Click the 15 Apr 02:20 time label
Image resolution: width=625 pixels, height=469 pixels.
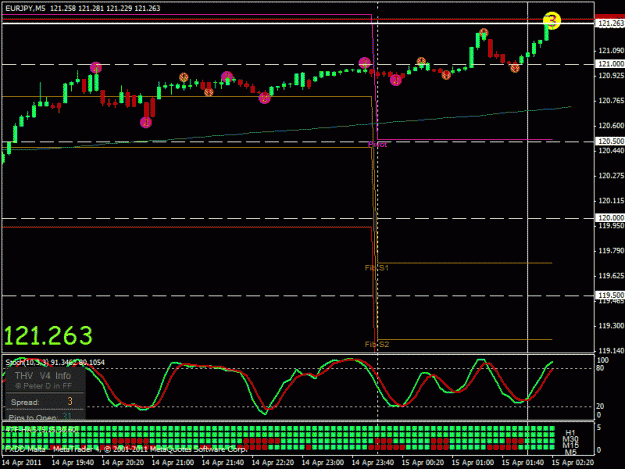tap(573, 463)
